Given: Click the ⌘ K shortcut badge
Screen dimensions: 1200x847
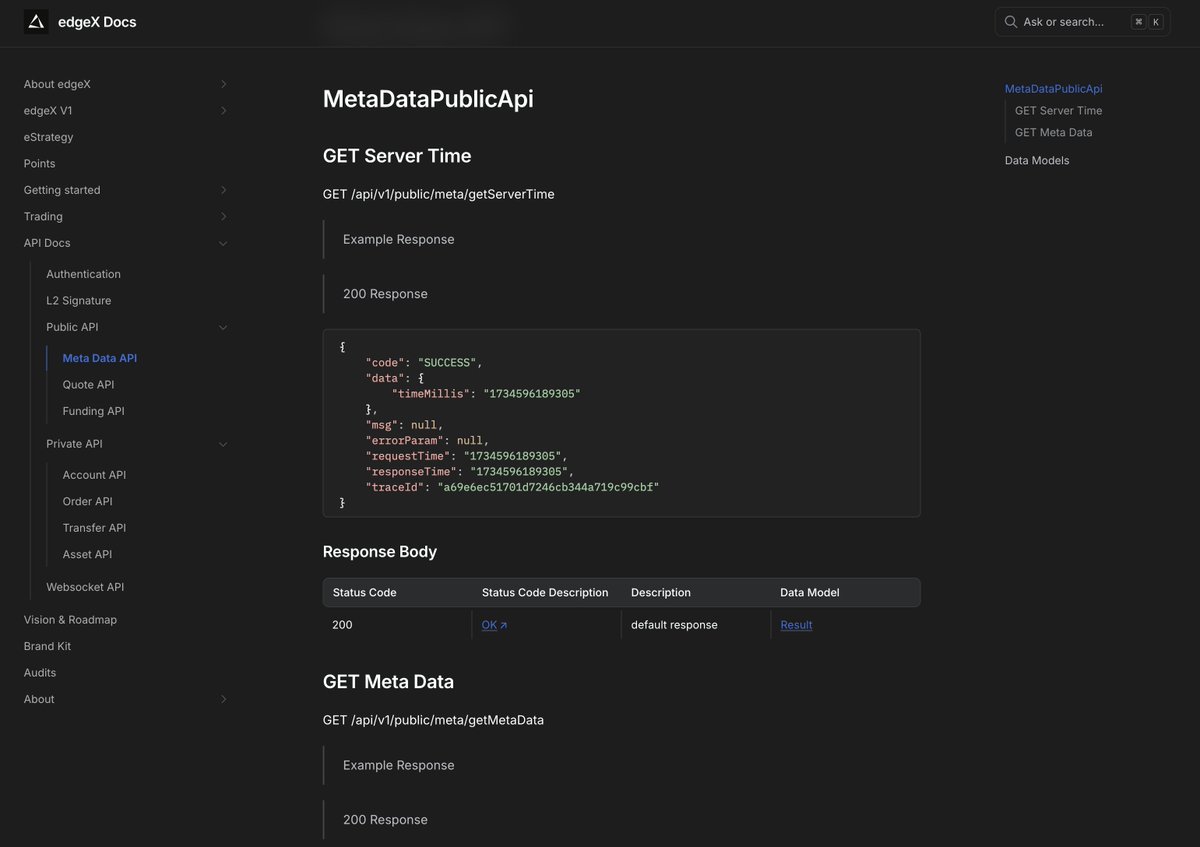Looking at the screenshot, I should 1147,22.
